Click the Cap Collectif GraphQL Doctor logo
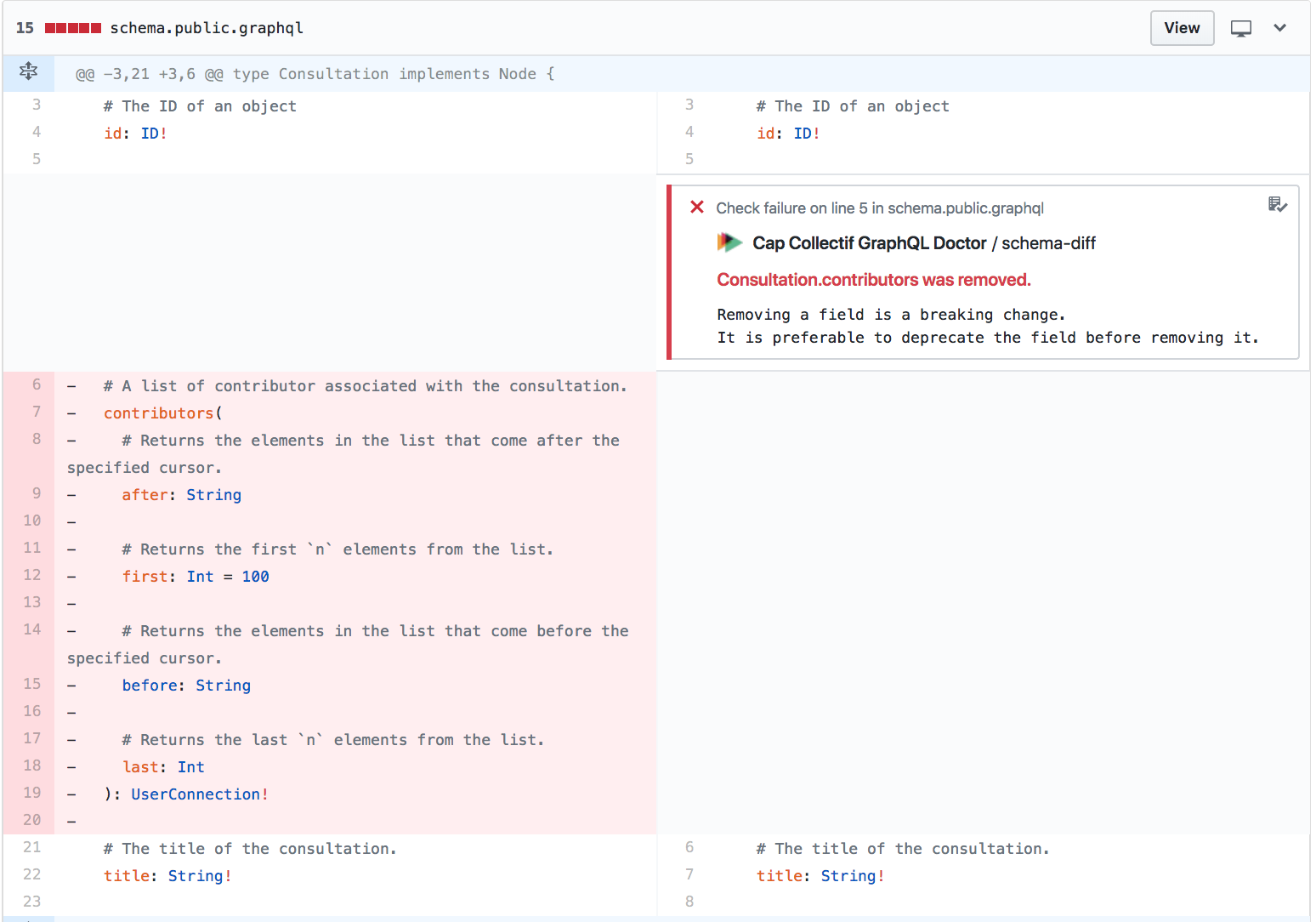The width and height of the screenshot is (1316, 922). click(x=729, y=242)
